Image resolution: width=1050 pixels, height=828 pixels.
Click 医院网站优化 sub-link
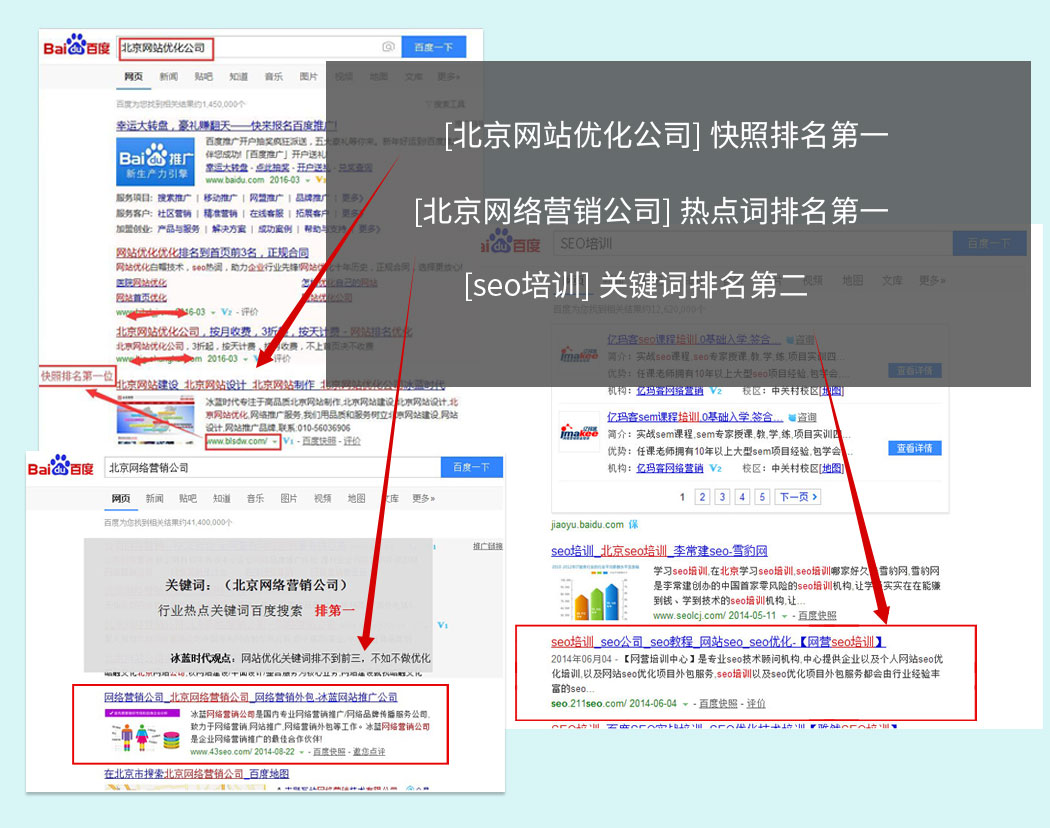141,283
